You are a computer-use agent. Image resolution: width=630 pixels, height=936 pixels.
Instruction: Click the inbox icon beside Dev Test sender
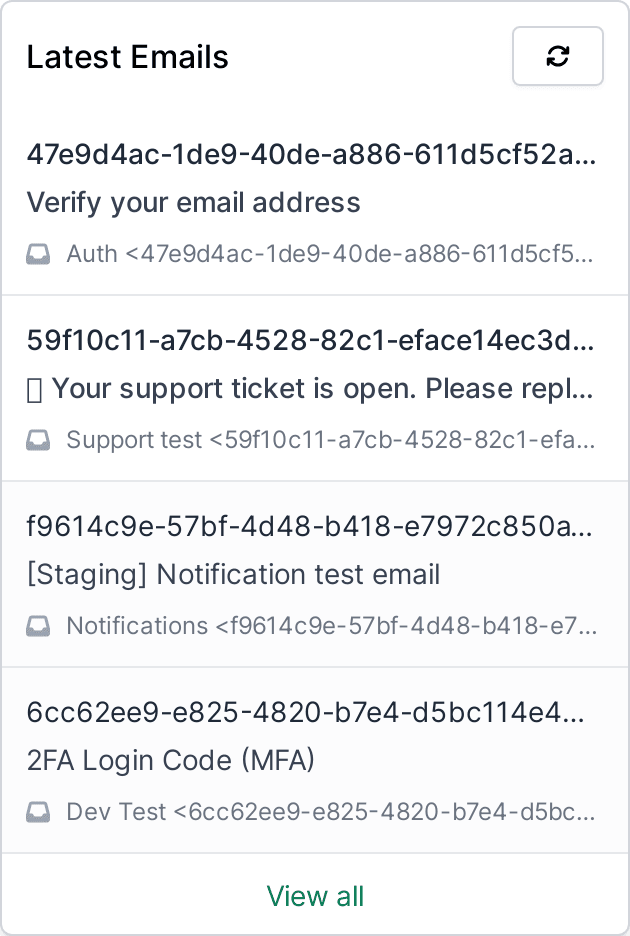pos(38,811)
